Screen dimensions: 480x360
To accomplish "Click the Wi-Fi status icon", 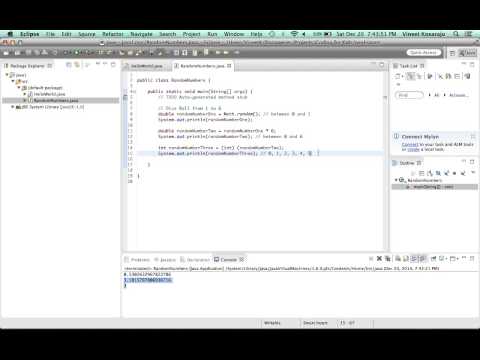I will [294, 34].
